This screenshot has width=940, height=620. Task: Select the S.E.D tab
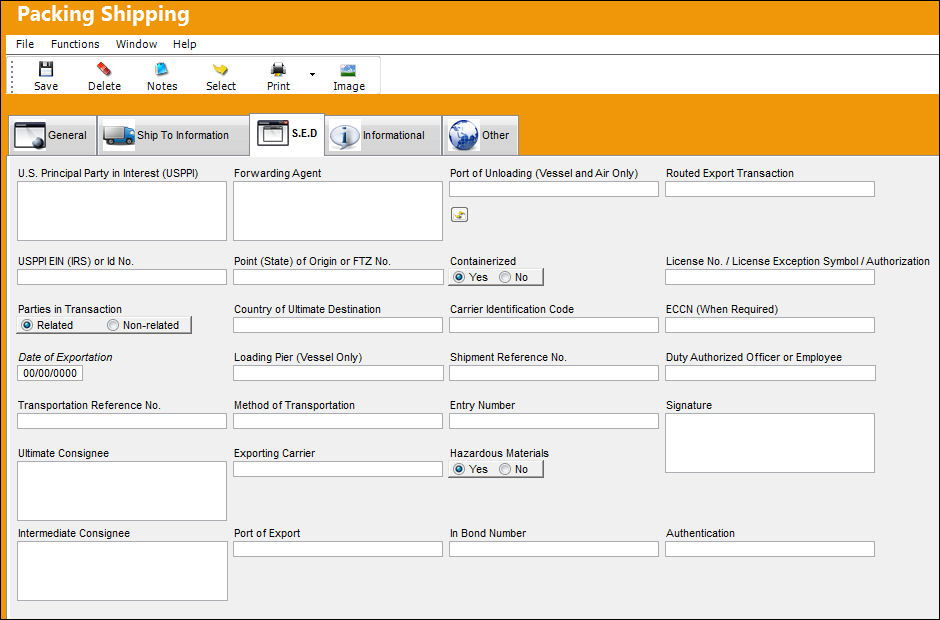point(287,133)
